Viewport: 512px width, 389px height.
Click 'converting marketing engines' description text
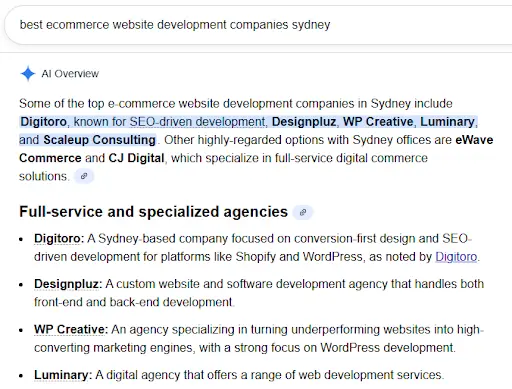pos(113,348)
